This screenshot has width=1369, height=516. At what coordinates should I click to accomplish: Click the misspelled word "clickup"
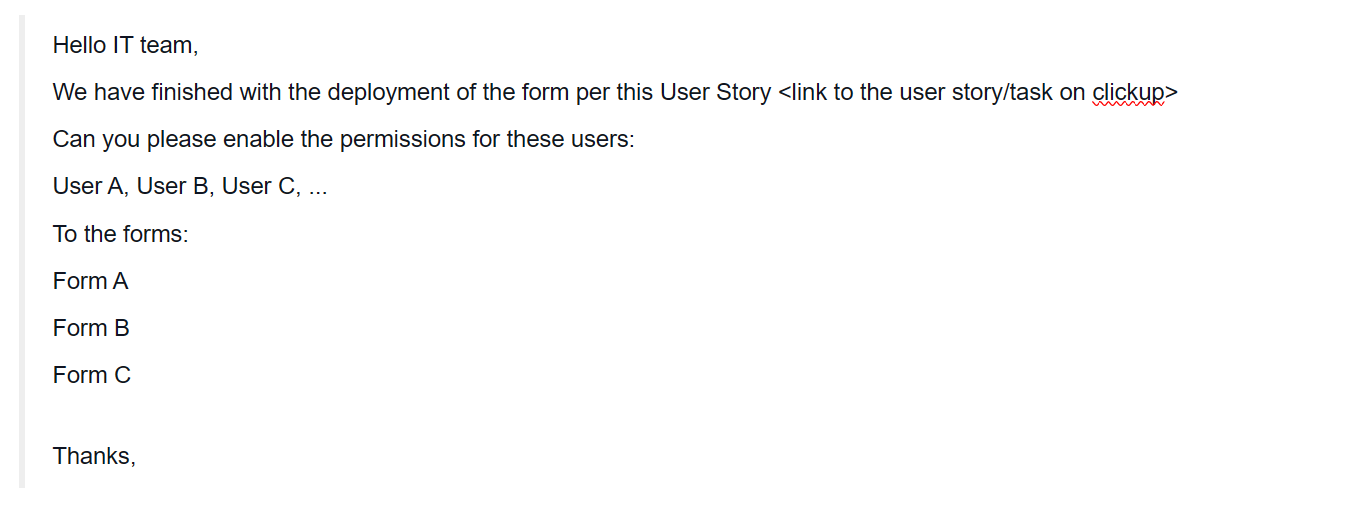[x=1128, y=93]
